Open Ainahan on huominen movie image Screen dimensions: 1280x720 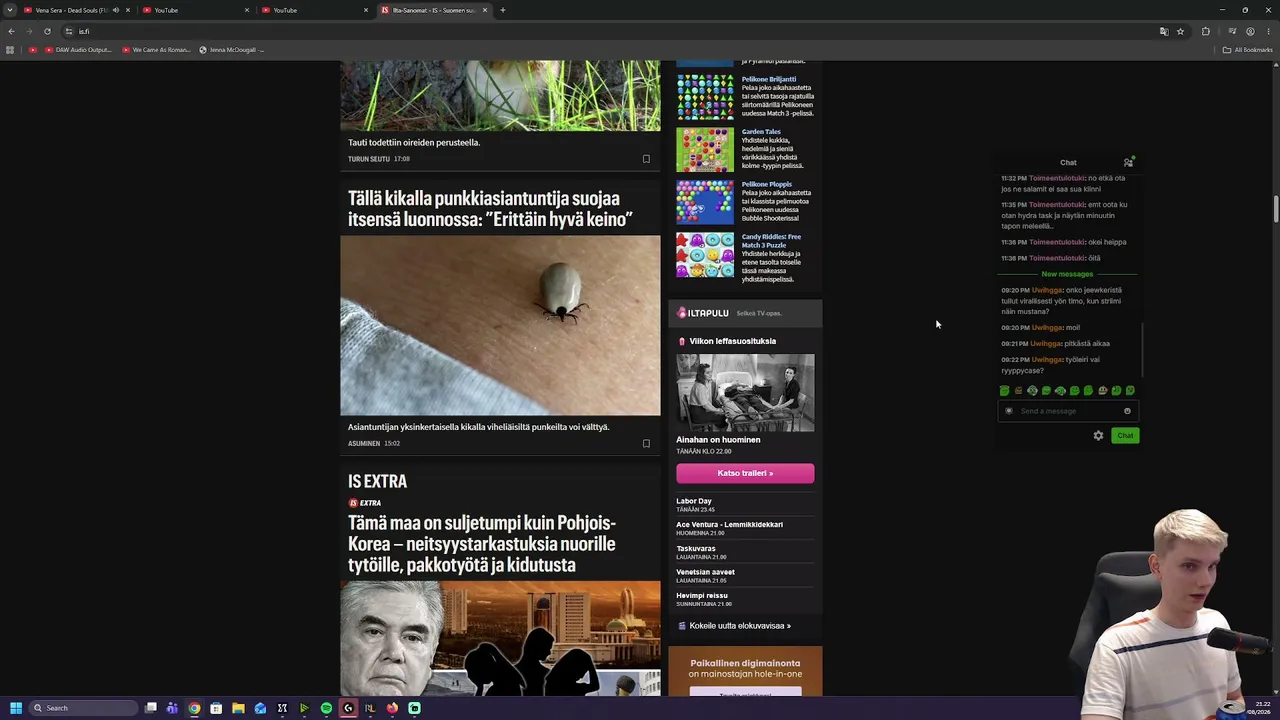[745, 393]
